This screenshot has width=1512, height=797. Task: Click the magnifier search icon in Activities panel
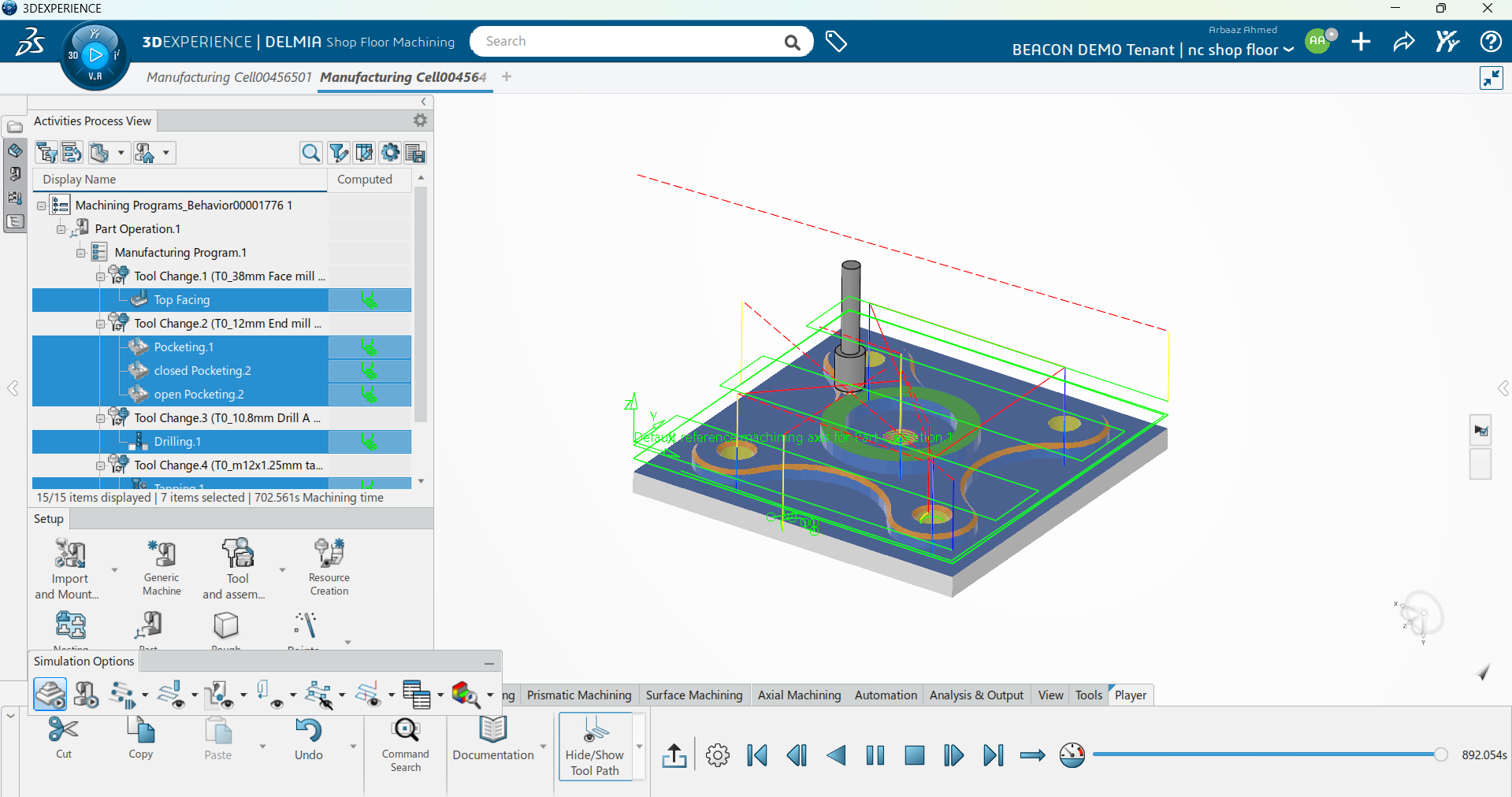point(311,153)
